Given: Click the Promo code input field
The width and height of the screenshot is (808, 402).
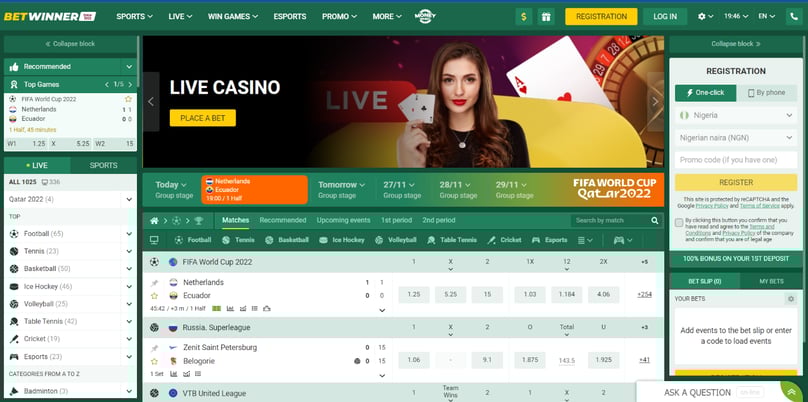Looking at the screenshot, I should [x=736, y=160].
